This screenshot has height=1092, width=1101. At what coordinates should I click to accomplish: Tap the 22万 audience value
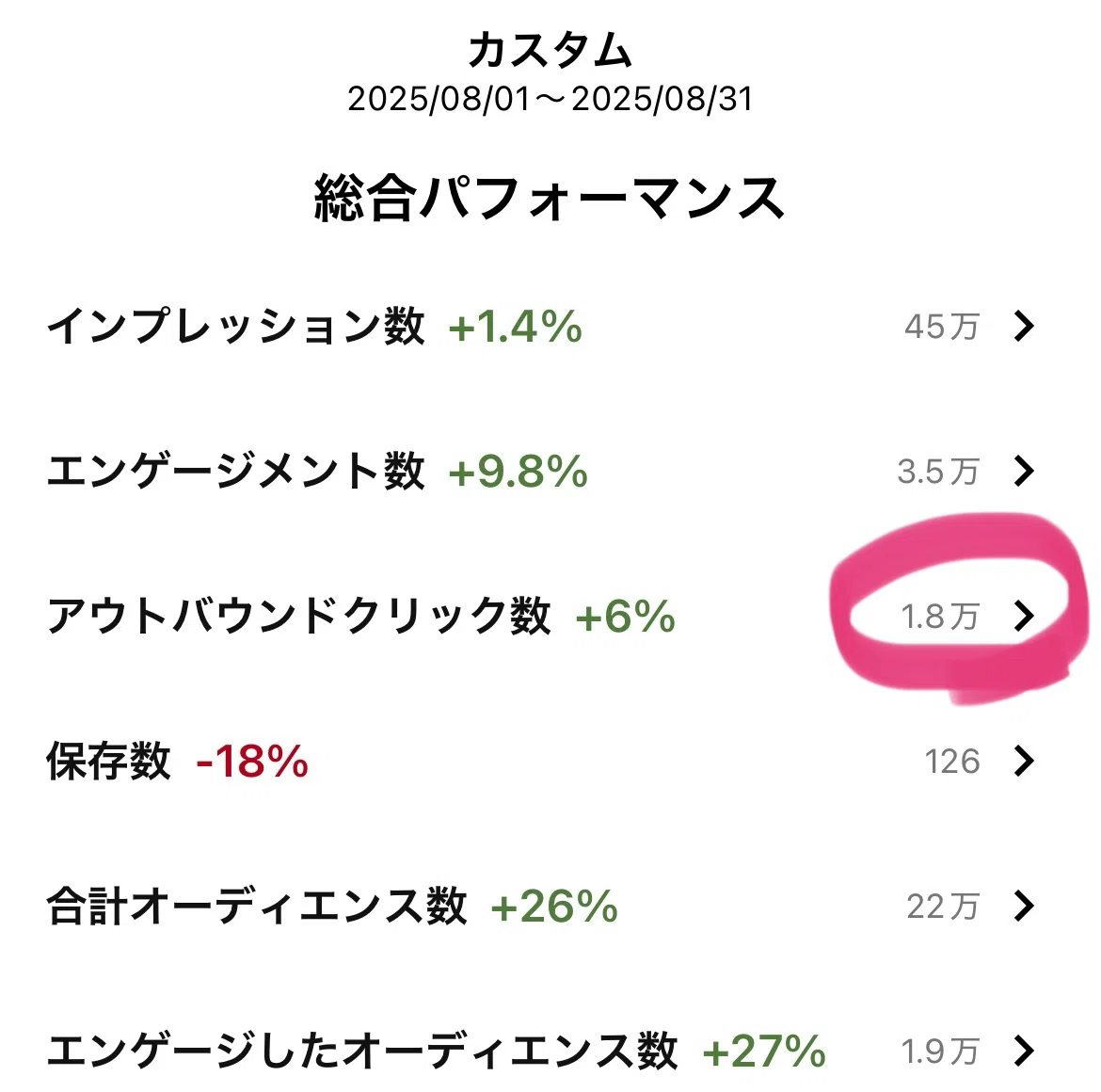point(942,906)
